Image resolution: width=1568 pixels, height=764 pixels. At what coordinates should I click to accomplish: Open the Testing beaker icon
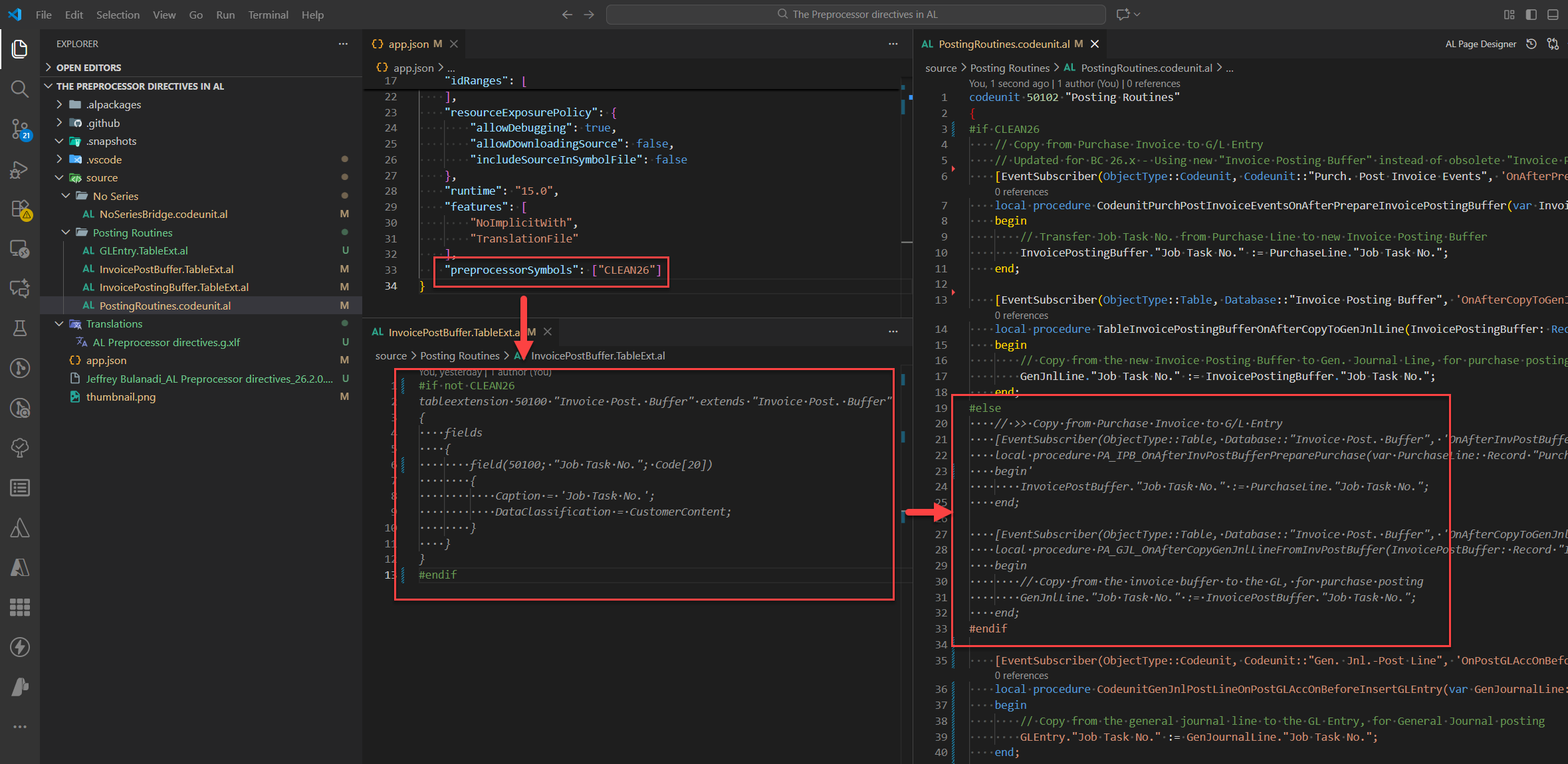20,328
